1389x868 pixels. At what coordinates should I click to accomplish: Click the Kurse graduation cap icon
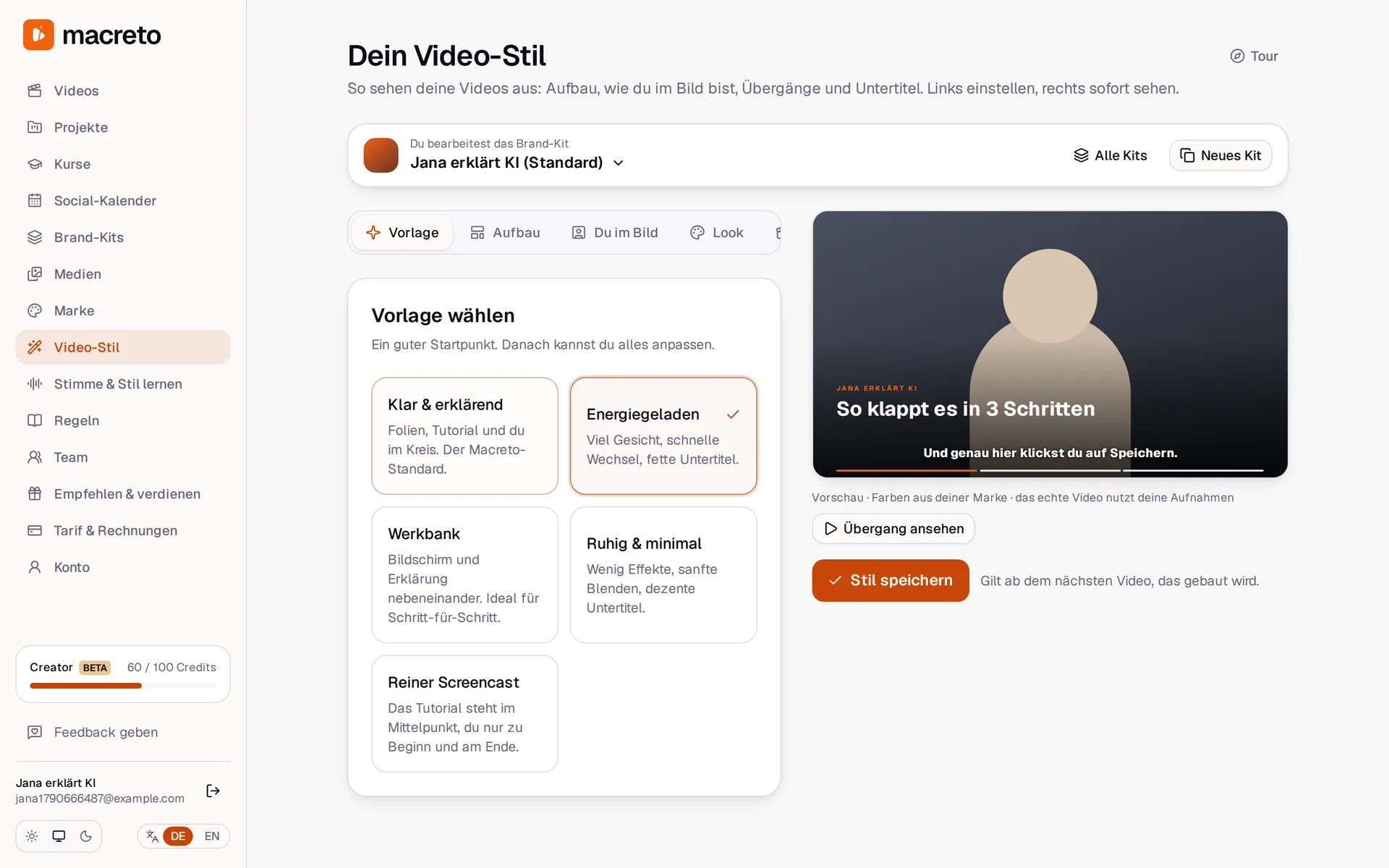click(x=35, y=164)
